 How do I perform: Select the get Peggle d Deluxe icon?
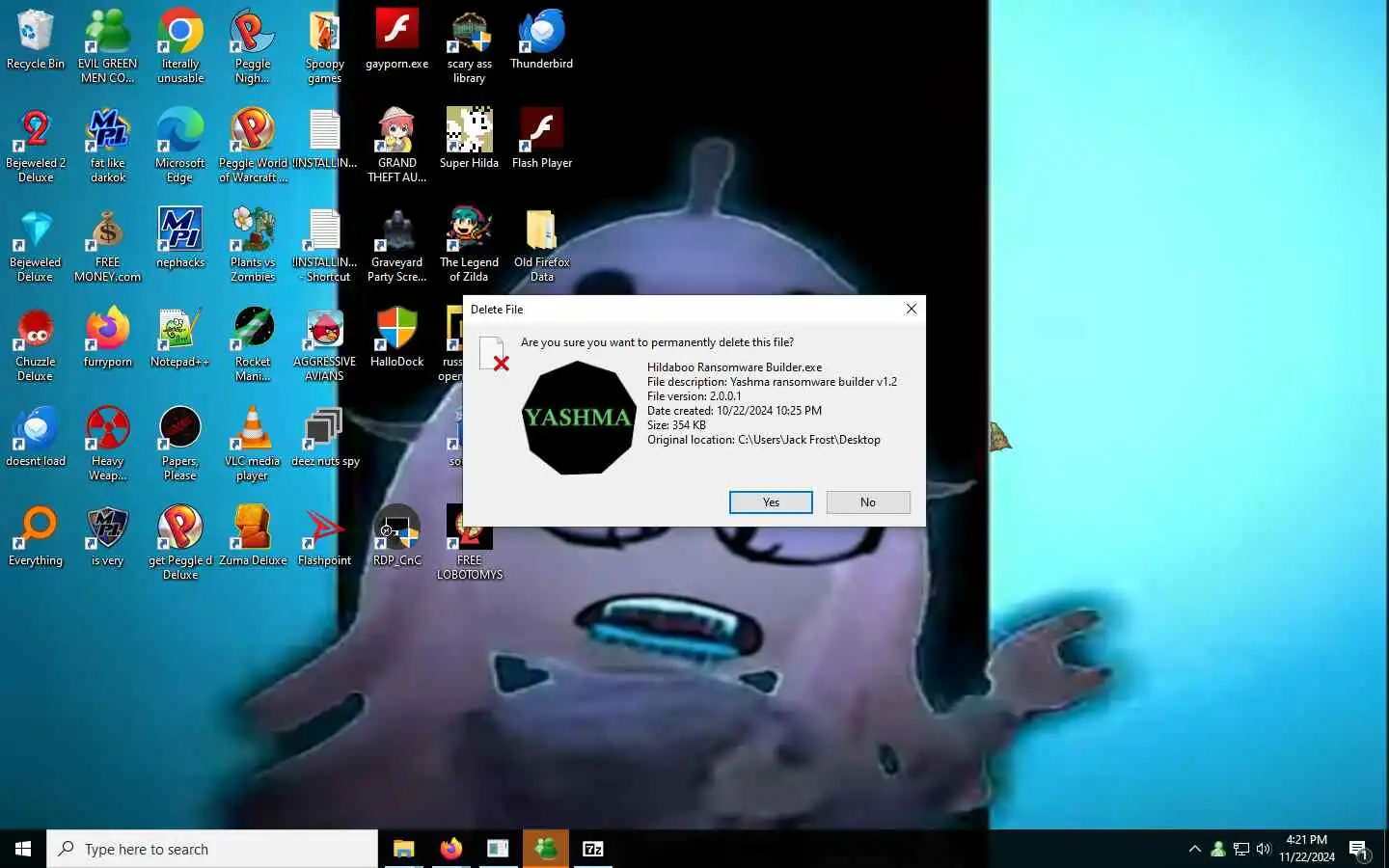(180, 543)
